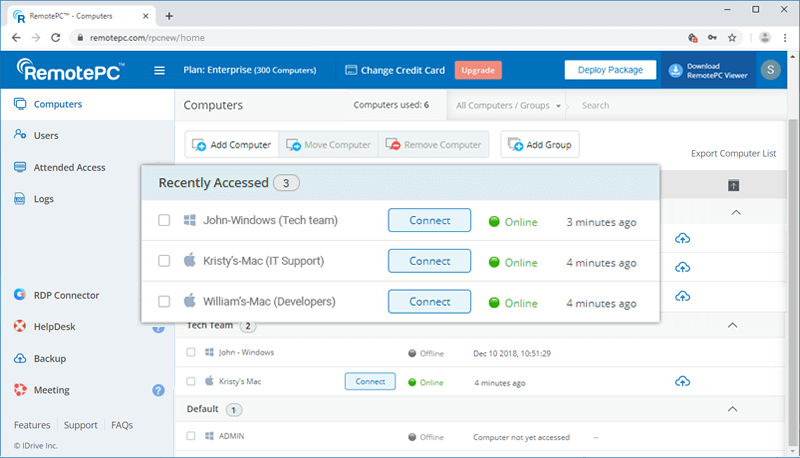
Task: Click the Apple icon beside Kristy's-Mac (IT Support)
Action: click(x=190, y=261)
